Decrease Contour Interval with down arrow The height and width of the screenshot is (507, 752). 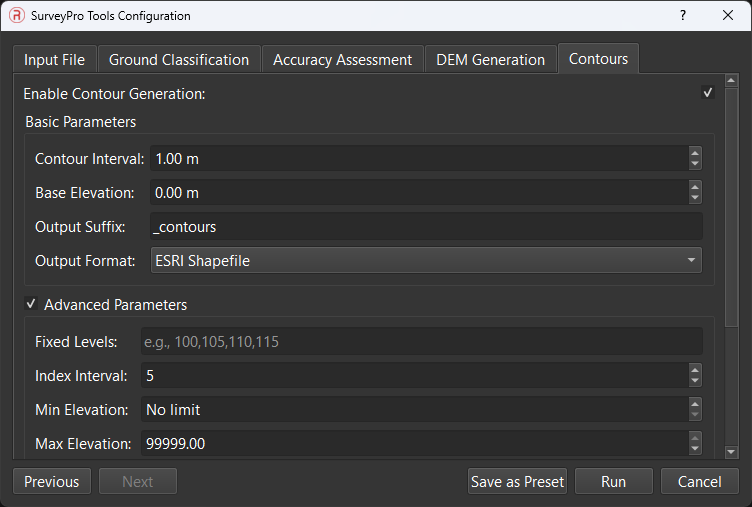coord(695,164)
